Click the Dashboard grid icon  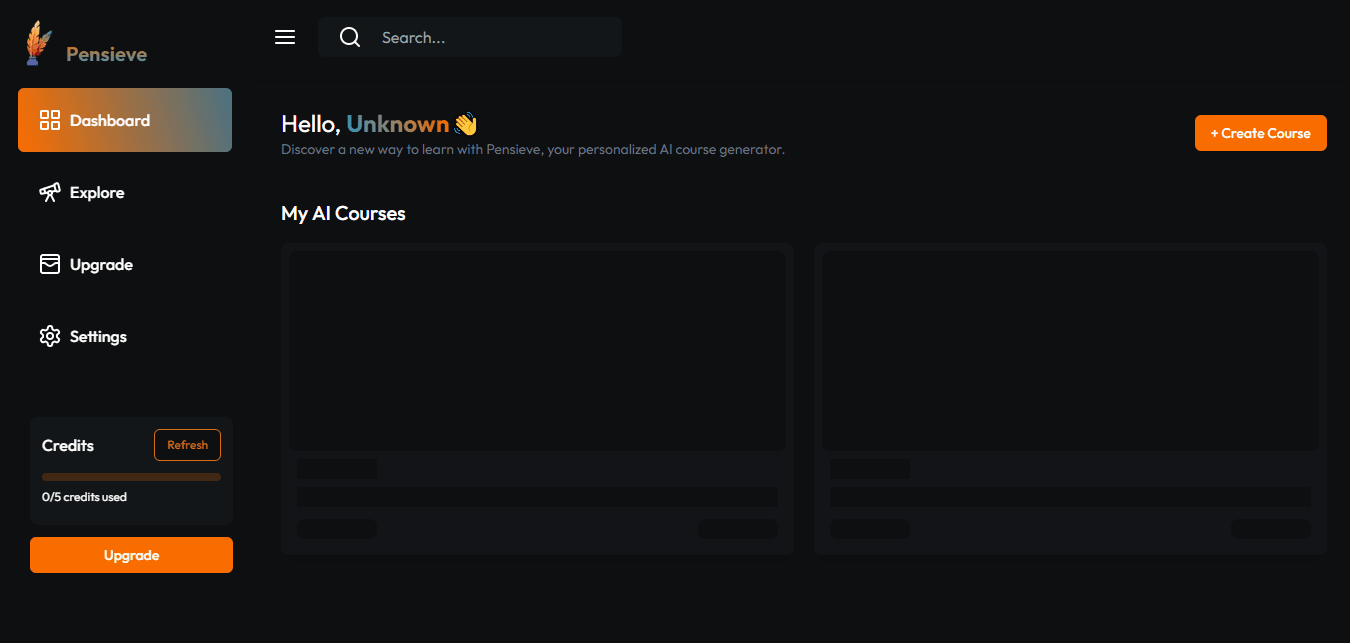(50, 120)
